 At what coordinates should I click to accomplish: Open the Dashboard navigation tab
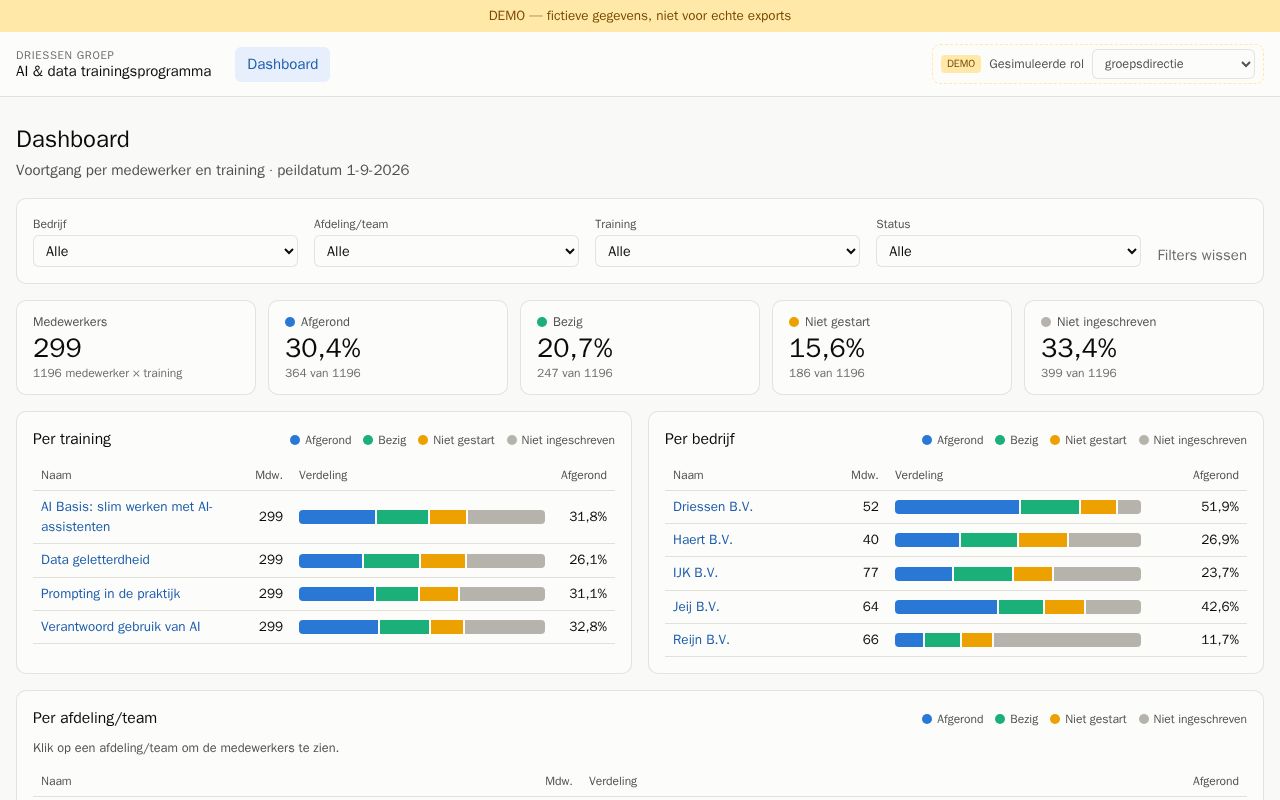[282, 64]
